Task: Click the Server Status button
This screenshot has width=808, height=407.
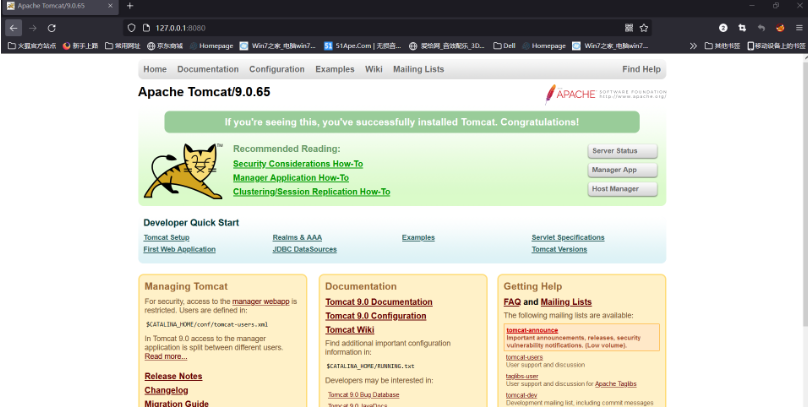Action: (622, 151)
